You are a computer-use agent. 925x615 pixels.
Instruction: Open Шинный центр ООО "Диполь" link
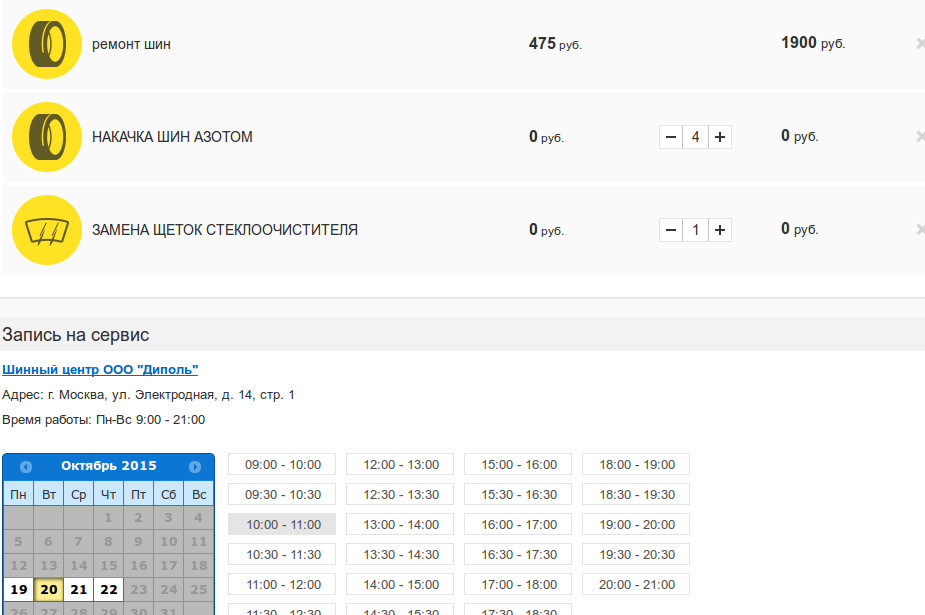100,370
